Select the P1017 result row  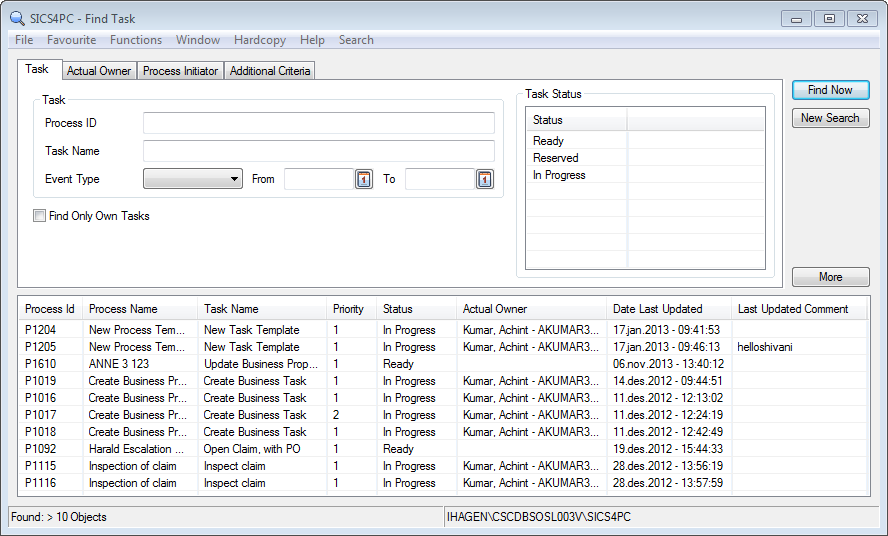click(443, 415)
